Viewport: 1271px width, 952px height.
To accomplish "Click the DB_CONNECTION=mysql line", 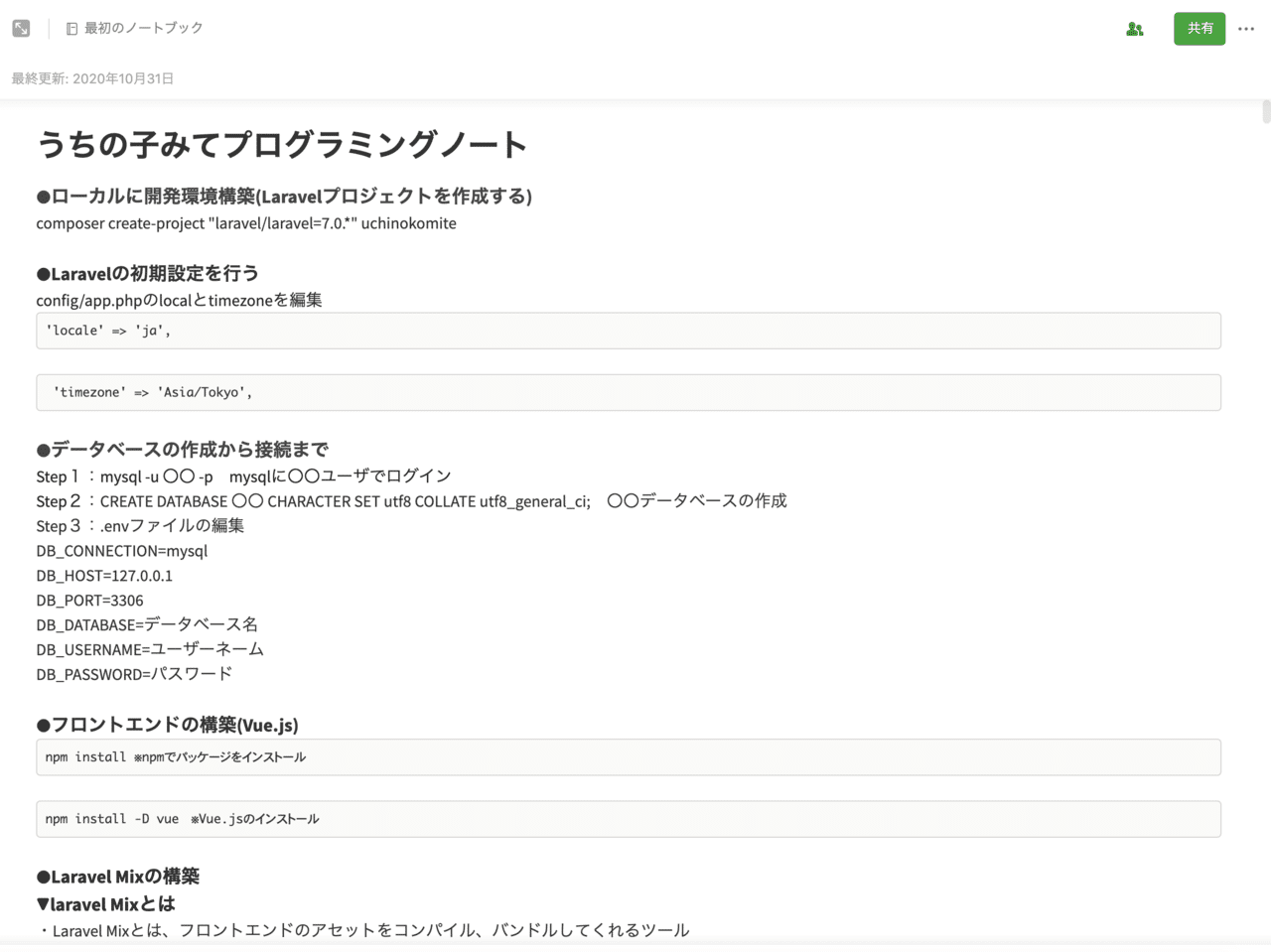I will (122, 551).
